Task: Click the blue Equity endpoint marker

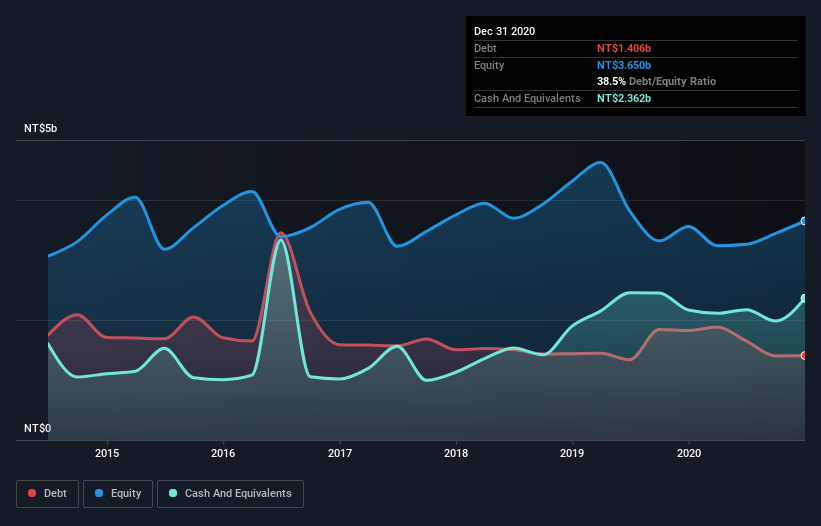Action: 804,221
